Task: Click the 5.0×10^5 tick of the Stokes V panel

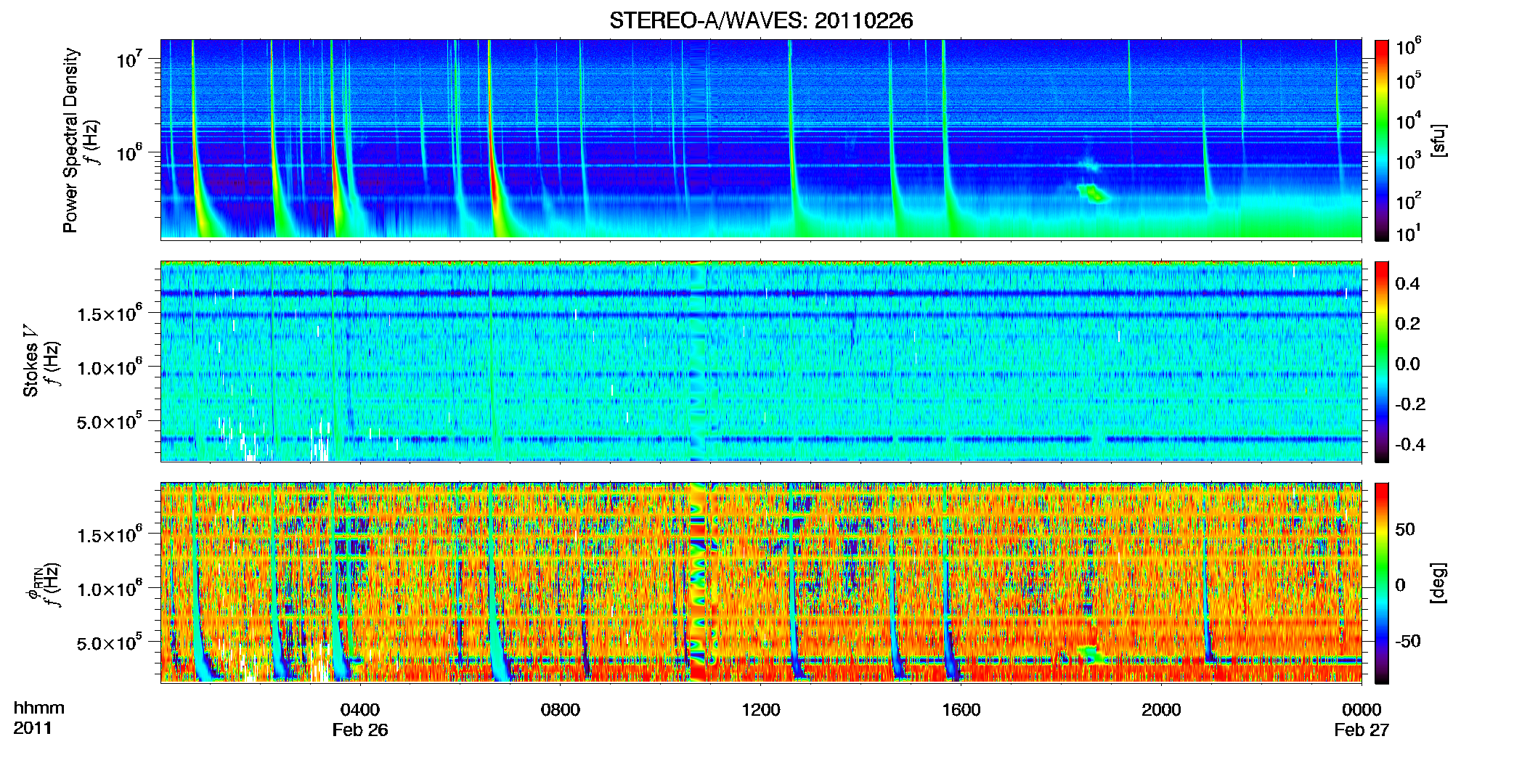Action: tap(110, 420)
